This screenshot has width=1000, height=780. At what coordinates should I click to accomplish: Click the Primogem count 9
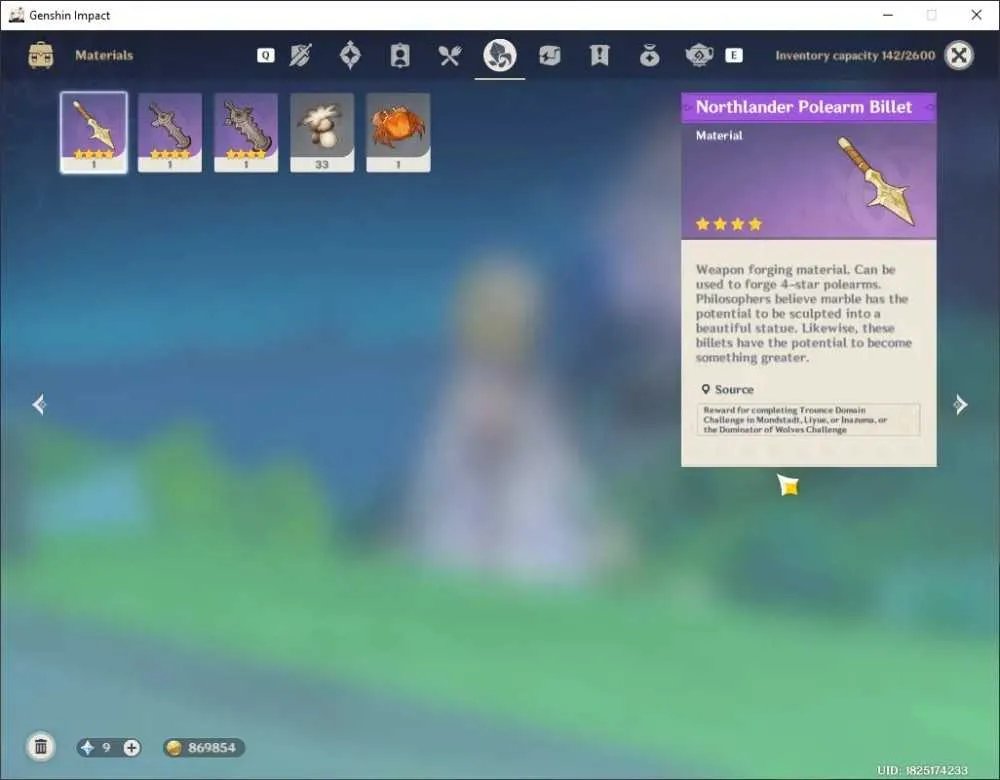tap(106, 747)
